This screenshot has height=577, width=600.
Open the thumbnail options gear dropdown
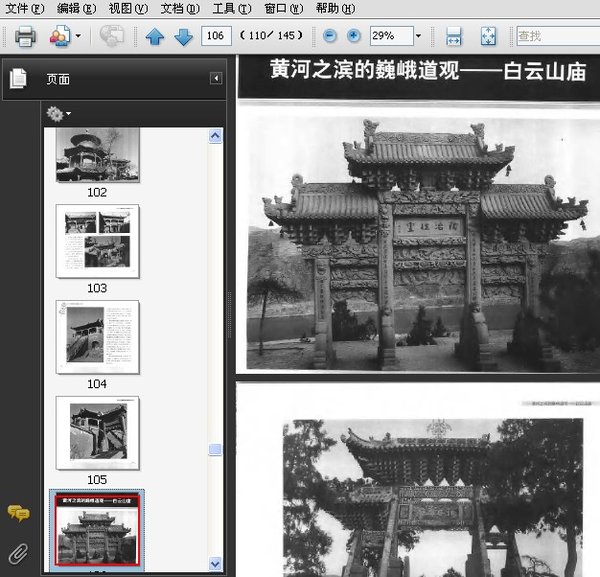click(57, 114)
